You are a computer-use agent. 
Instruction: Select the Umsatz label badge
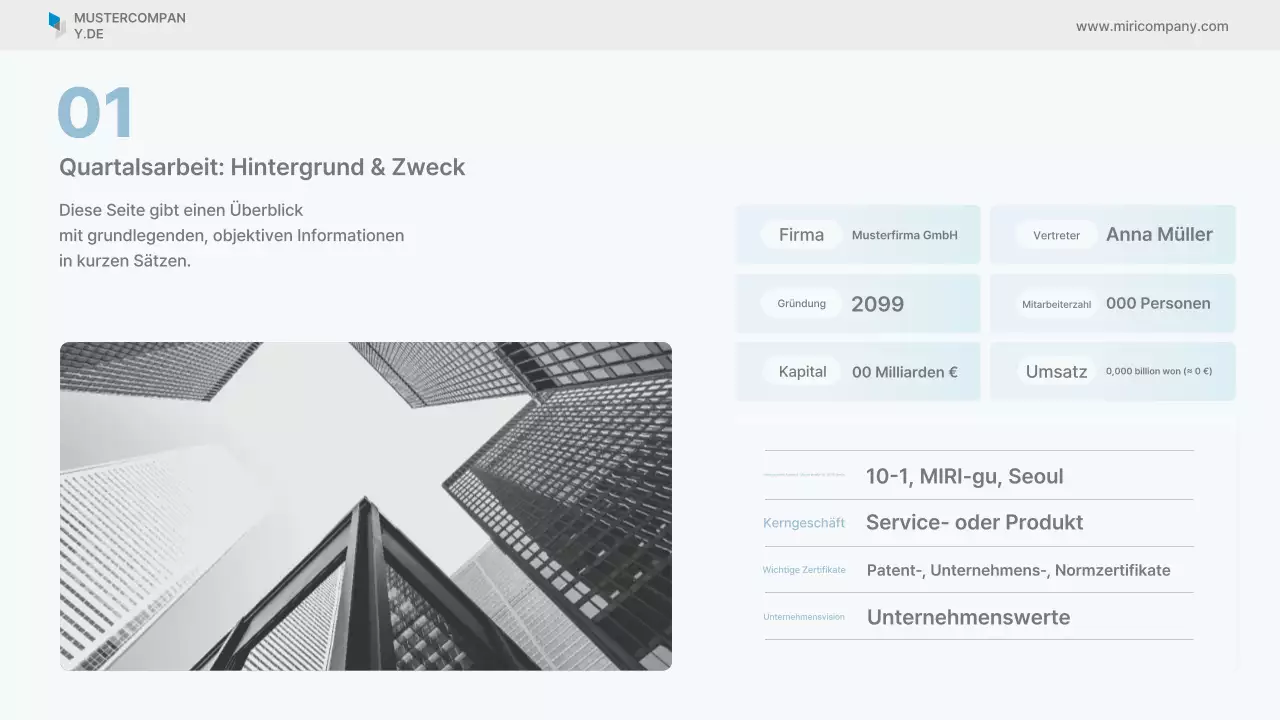tap(1057, 370)
